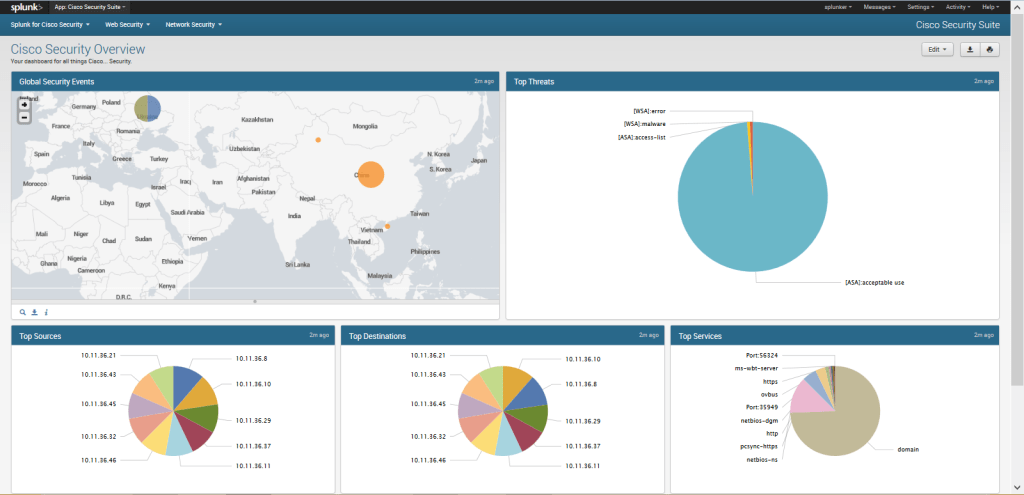Click the Top Sources panel title
The image size is (1024, 495).
[x=40, y=336]
